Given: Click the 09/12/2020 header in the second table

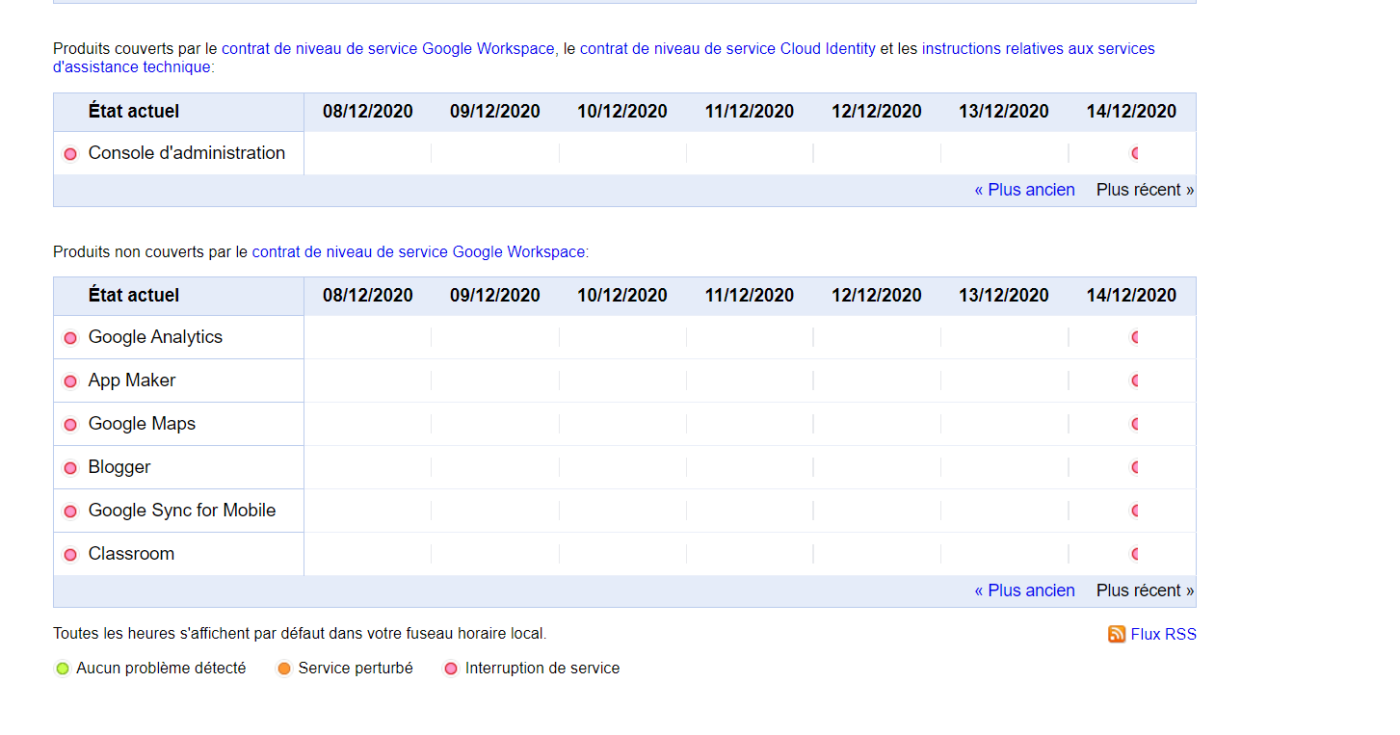Looking at the screenshot, I should [495, 295].
